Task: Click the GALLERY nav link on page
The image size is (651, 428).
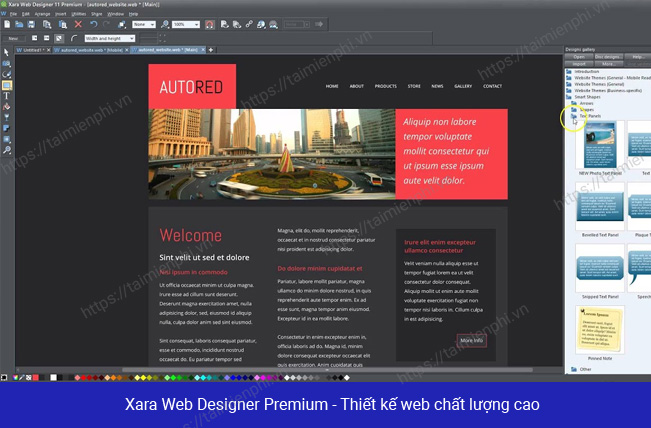Action: coord(463,86)
